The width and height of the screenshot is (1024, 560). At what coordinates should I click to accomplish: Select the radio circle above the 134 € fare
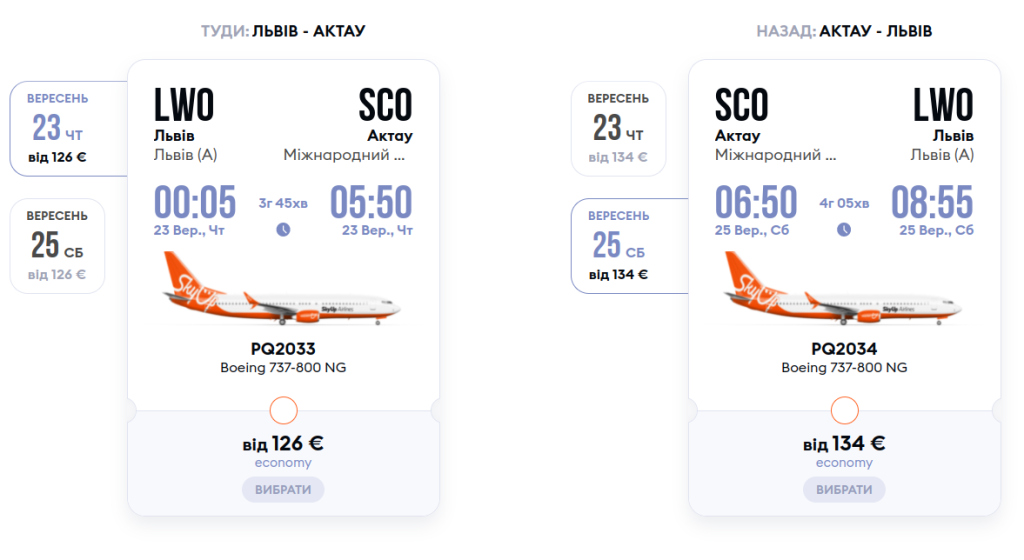pyautogui.click(x=845, y=410)
